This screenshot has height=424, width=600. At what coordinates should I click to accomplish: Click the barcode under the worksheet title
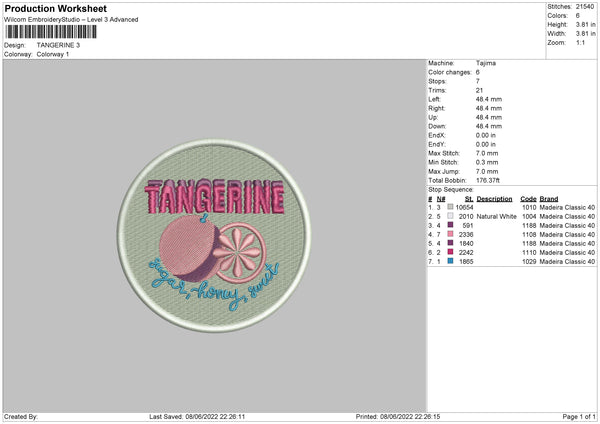51,32
